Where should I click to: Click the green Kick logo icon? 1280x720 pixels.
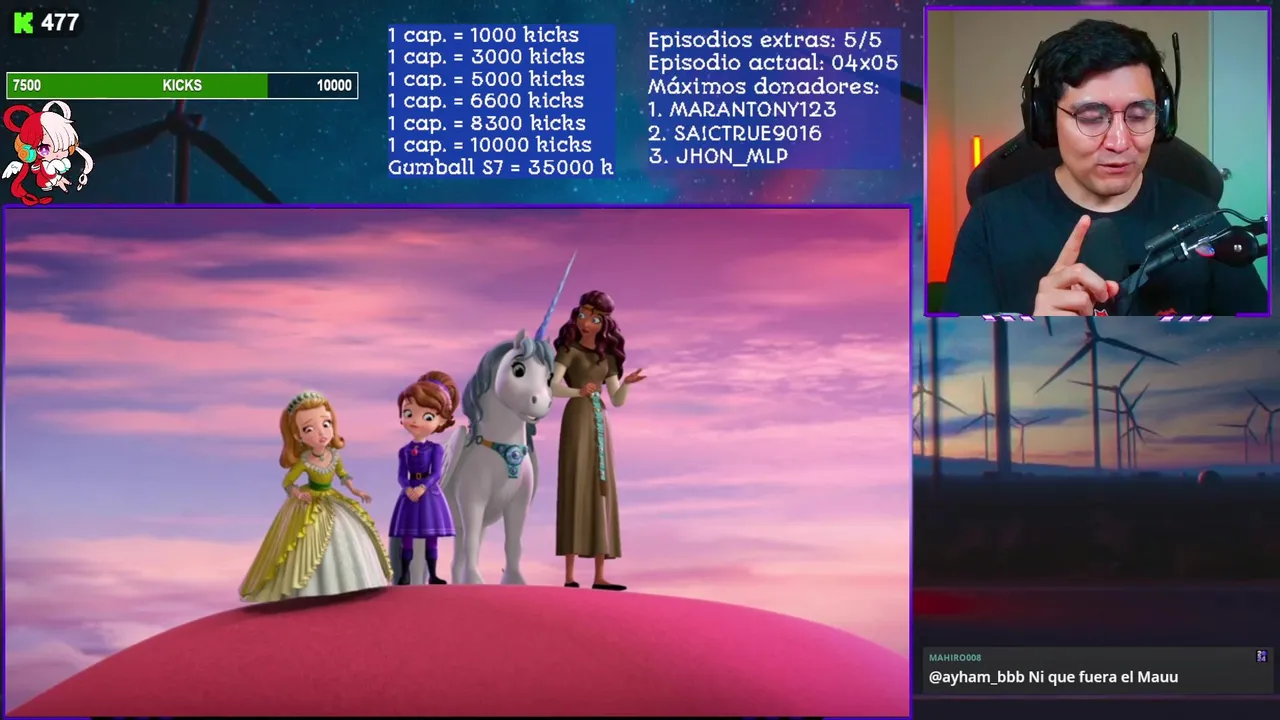click(23, 23)
